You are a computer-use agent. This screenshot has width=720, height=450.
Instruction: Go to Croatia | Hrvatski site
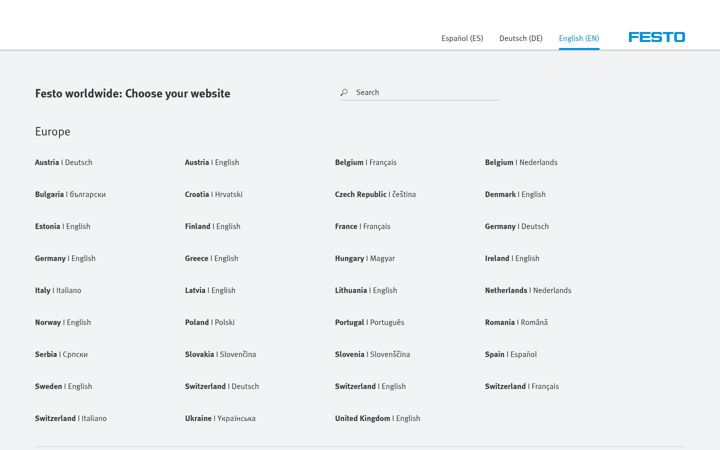coord(214,194)
